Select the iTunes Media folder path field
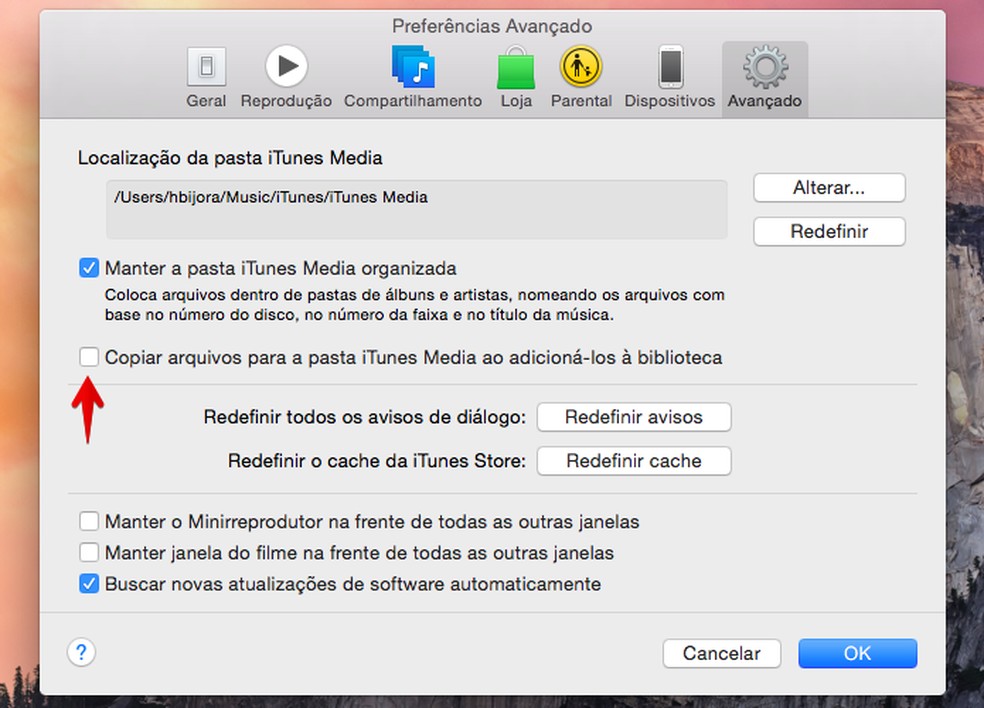 tap(416, 209)
